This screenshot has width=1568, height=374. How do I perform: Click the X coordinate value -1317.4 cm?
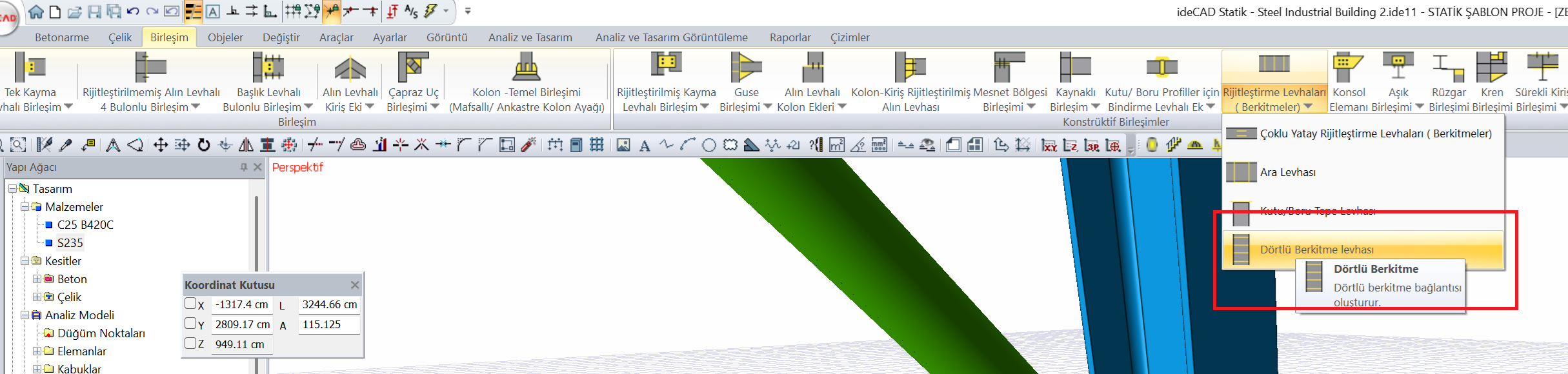(x=242, y=304)
